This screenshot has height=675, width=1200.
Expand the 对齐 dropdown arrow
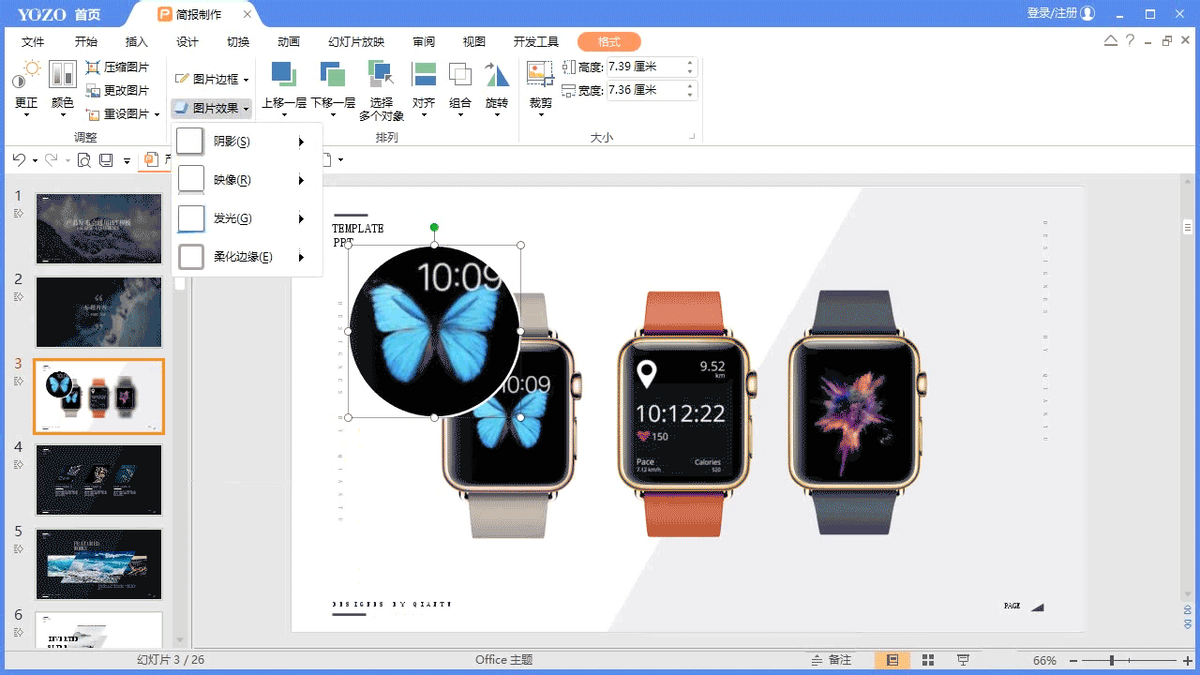[x=424, y=115]
